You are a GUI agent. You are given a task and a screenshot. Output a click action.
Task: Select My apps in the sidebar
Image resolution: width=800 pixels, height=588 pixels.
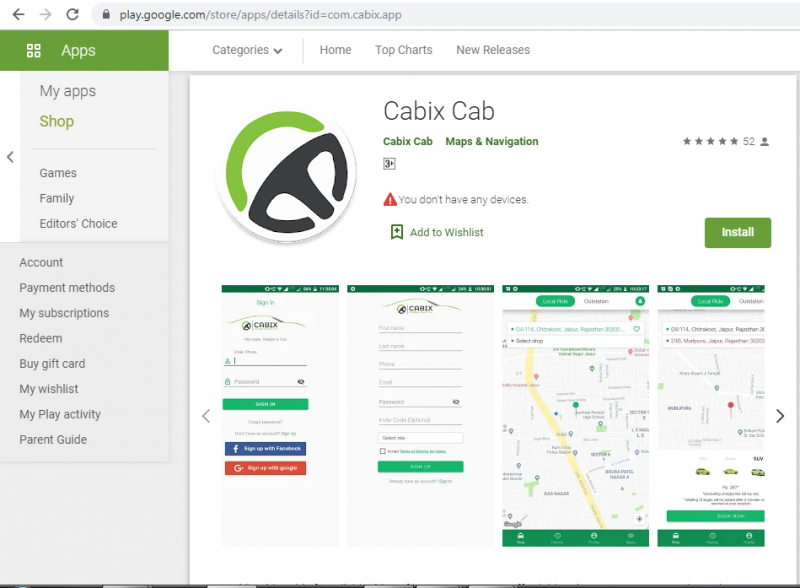[x=68, y=91]
